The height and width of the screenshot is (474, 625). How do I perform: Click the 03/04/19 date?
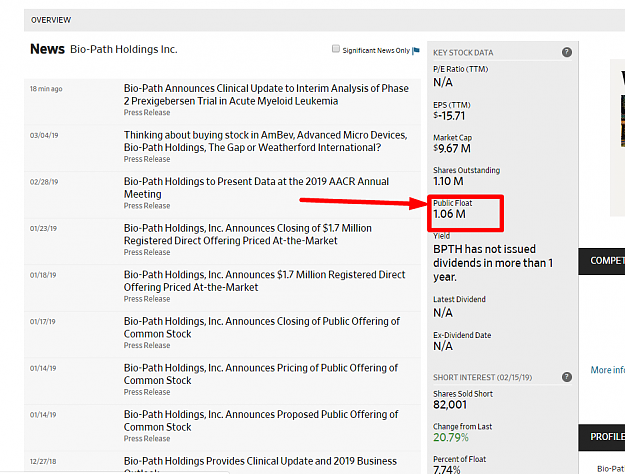[x=44, y=135]
